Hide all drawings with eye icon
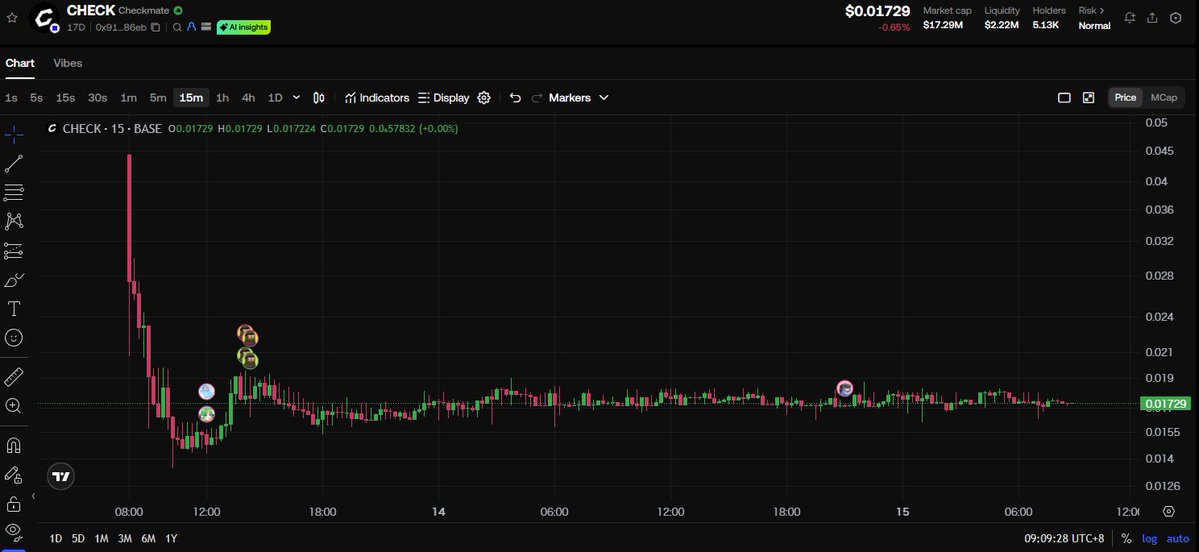The image size is (1199, 552). (x=14, y=531)
